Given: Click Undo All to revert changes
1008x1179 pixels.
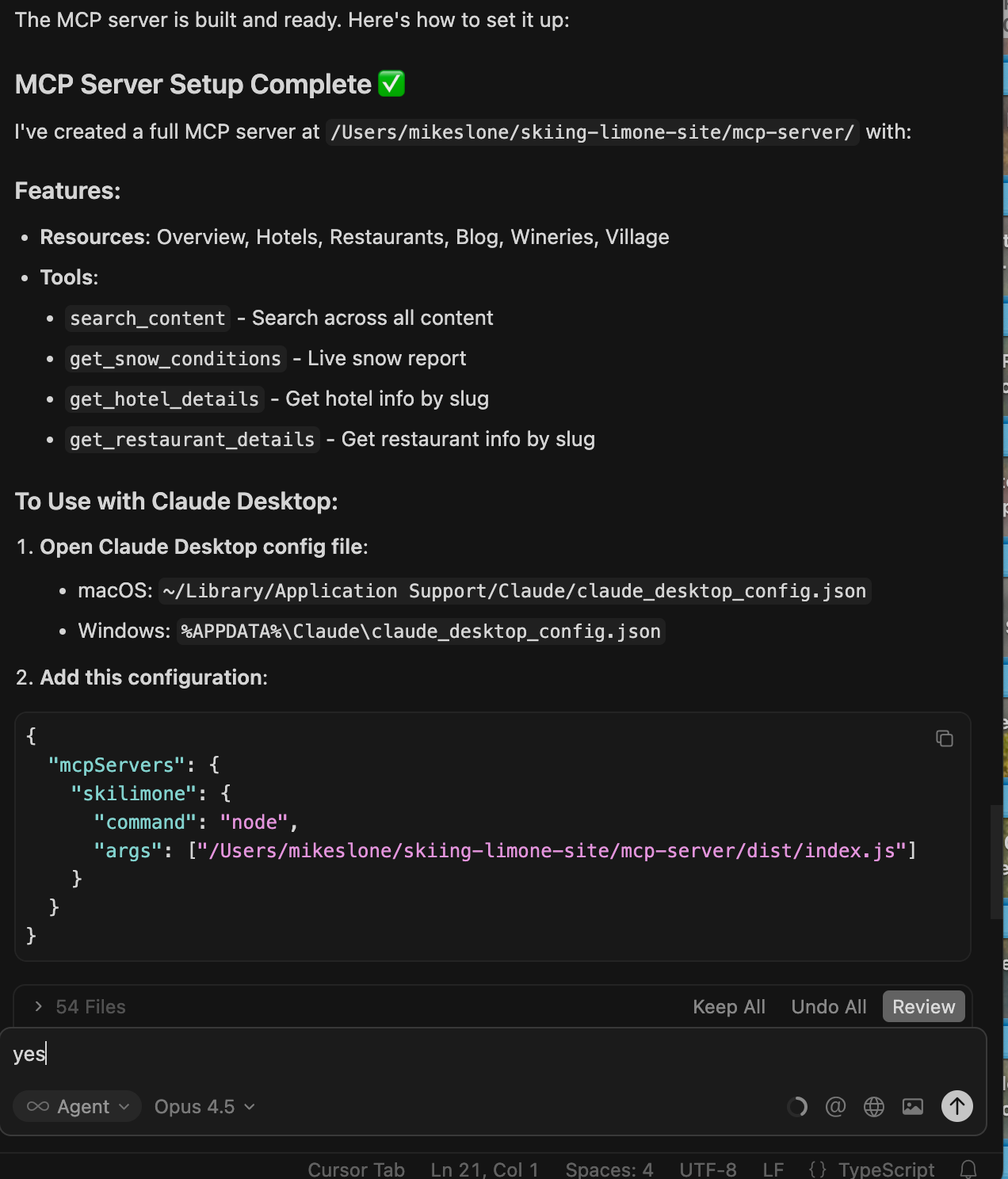Looking at the screenshot, I should point(829,1006).
